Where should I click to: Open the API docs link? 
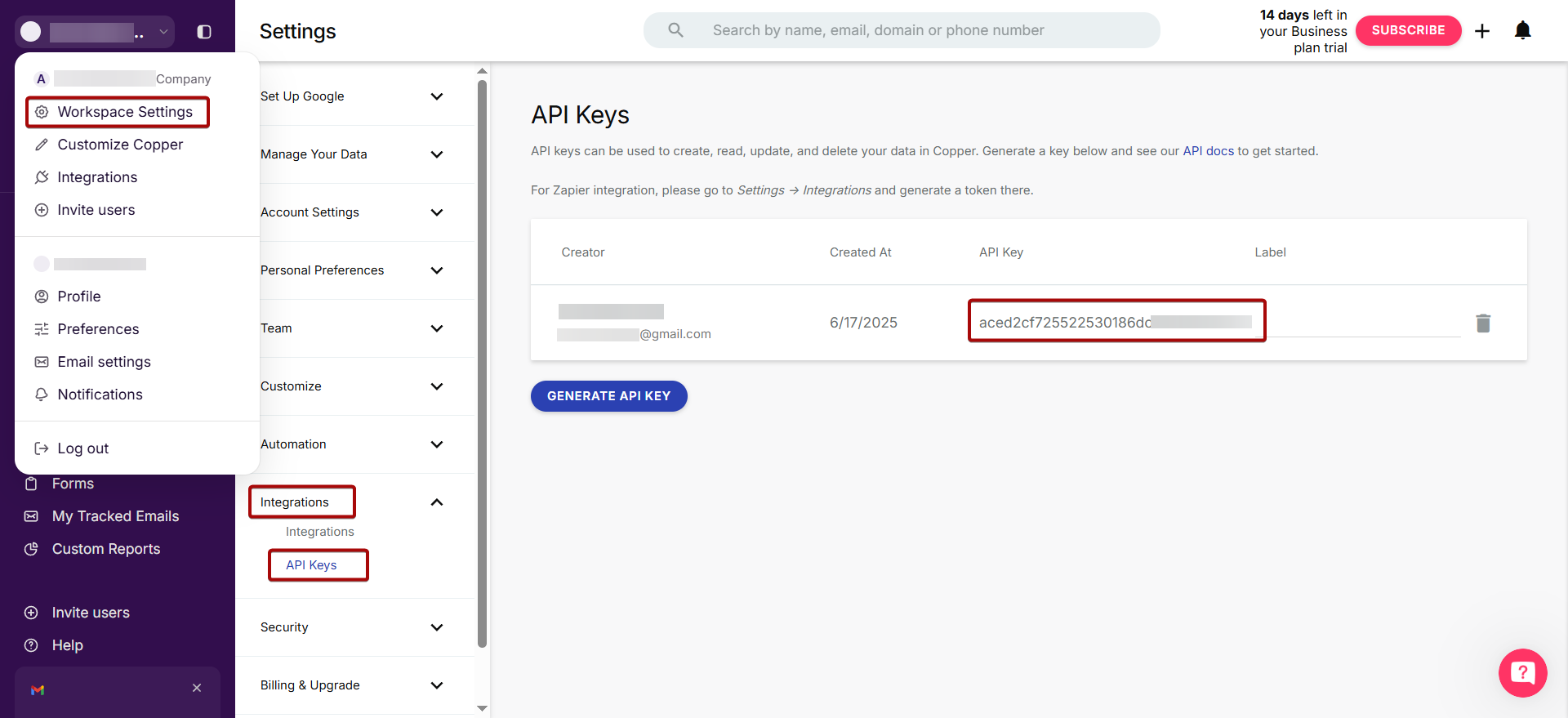pos(1208,151)
